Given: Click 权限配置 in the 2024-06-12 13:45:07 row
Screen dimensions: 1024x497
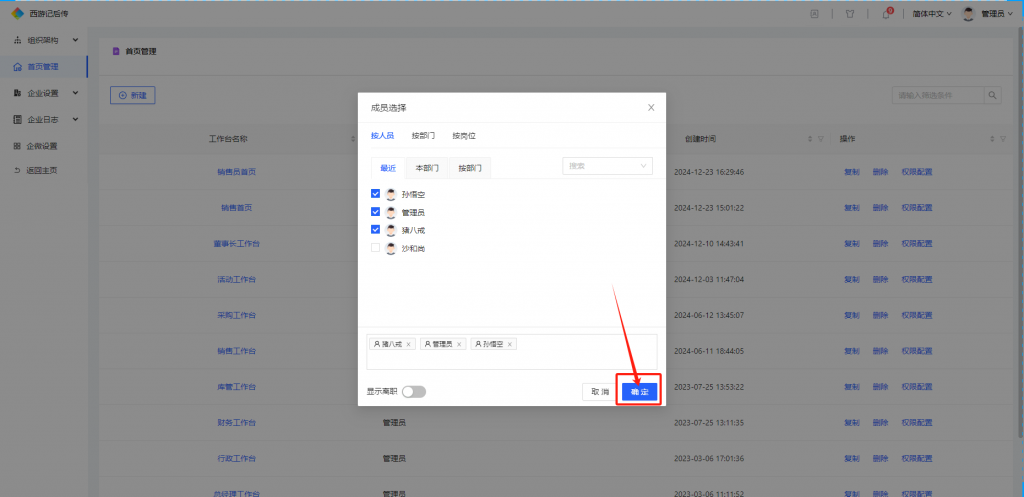Looking at the screenshot, I should point(917,315).
